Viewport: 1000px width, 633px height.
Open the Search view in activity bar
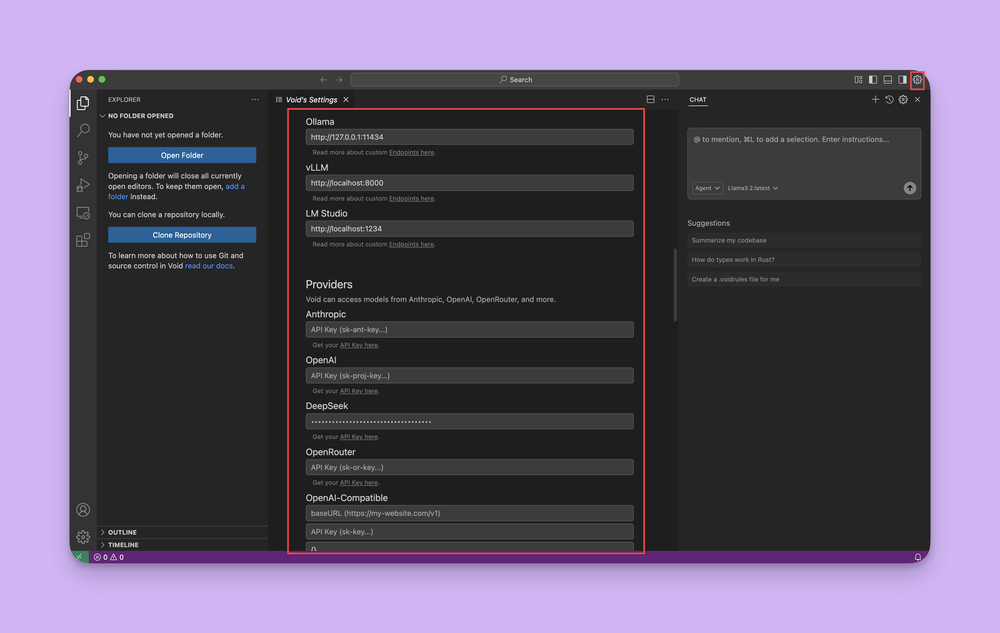tap(83, 131)
